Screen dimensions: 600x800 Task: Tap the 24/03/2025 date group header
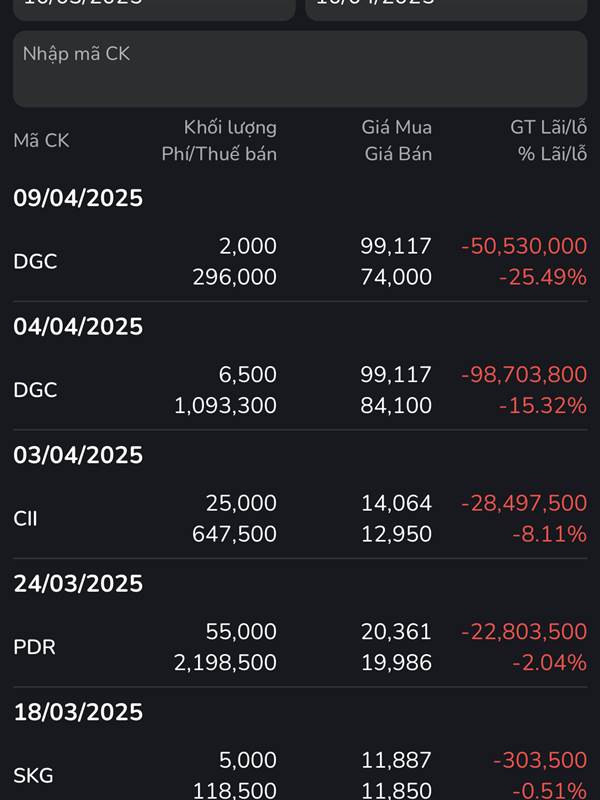tap(78, 584)
